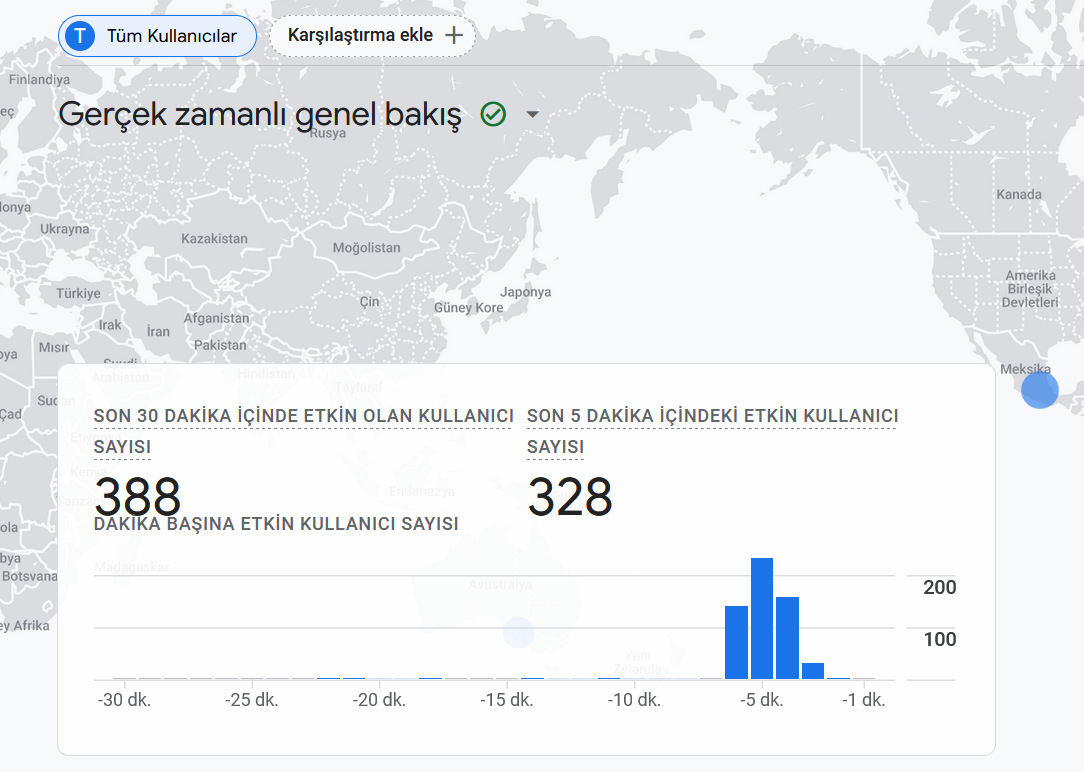Click the İran map label
Viewport: 1084px width, 772px height.
[x=158, y=331]
